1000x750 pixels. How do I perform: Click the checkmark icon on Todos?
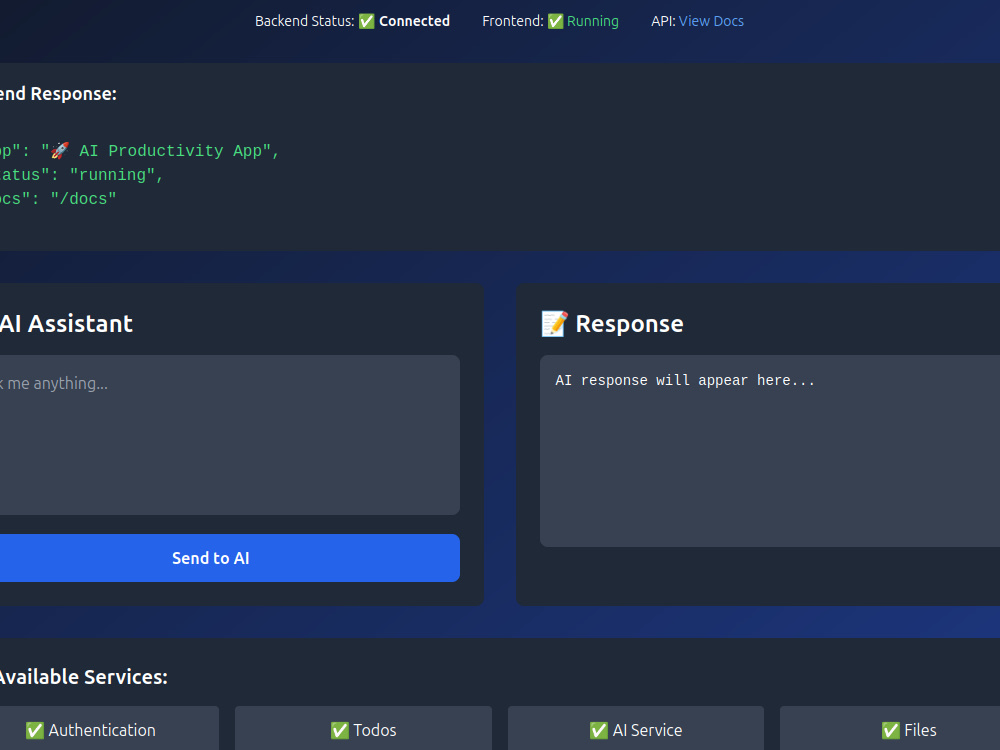pos(340,730)
